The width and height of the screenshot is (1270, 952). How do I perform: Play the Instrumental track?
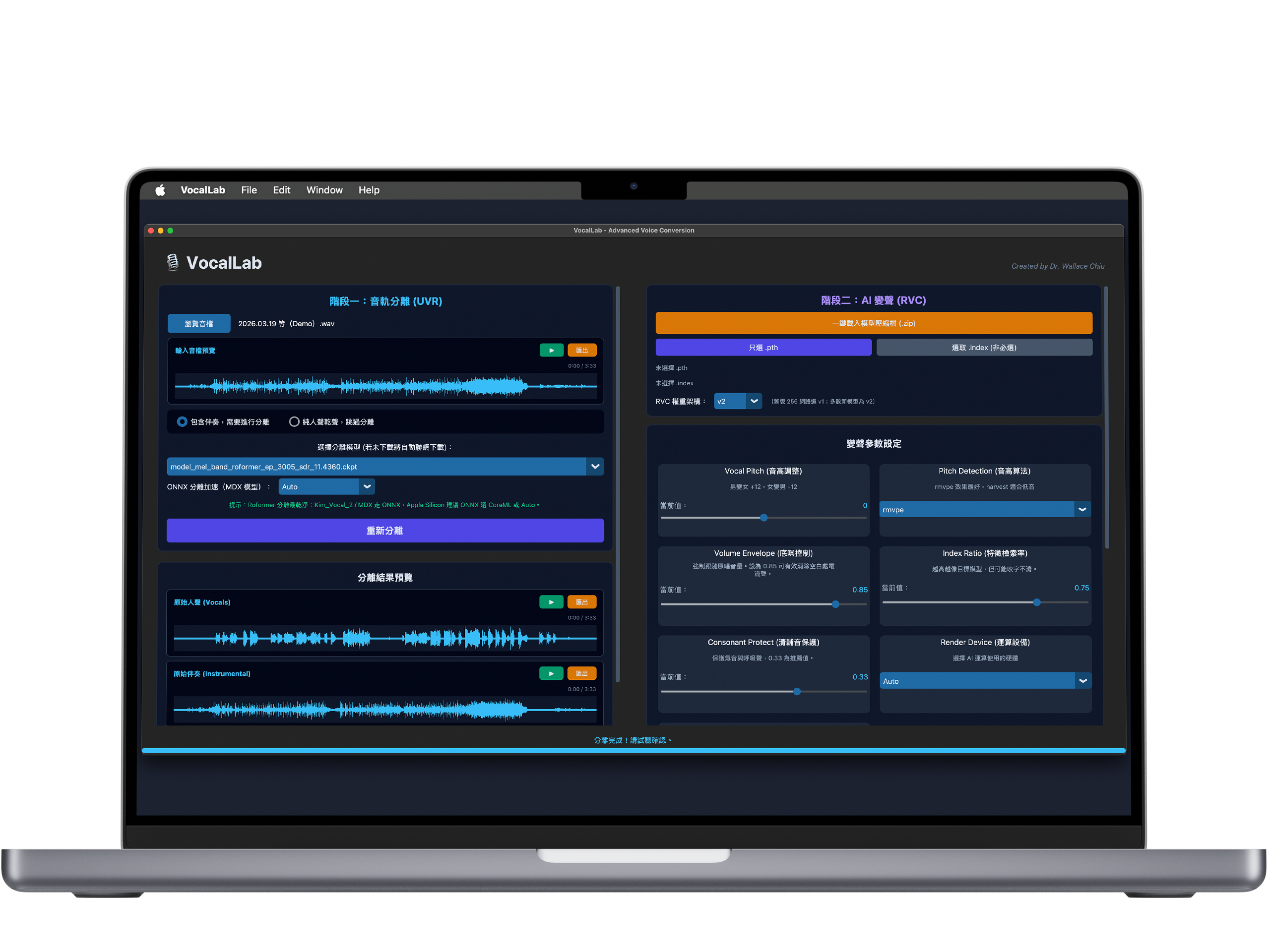(x=551, y=673)
